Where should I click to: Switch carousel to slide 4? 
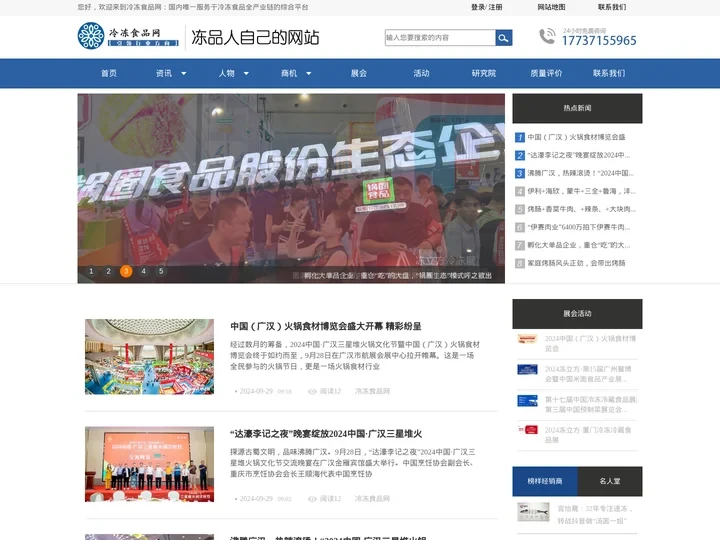click(143, 271)
